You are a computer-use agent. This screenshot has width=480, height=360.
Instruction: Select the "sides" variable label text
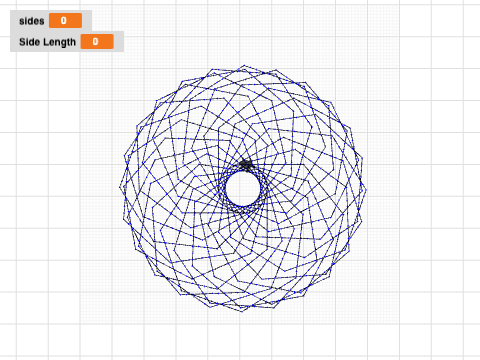[32, 21]
